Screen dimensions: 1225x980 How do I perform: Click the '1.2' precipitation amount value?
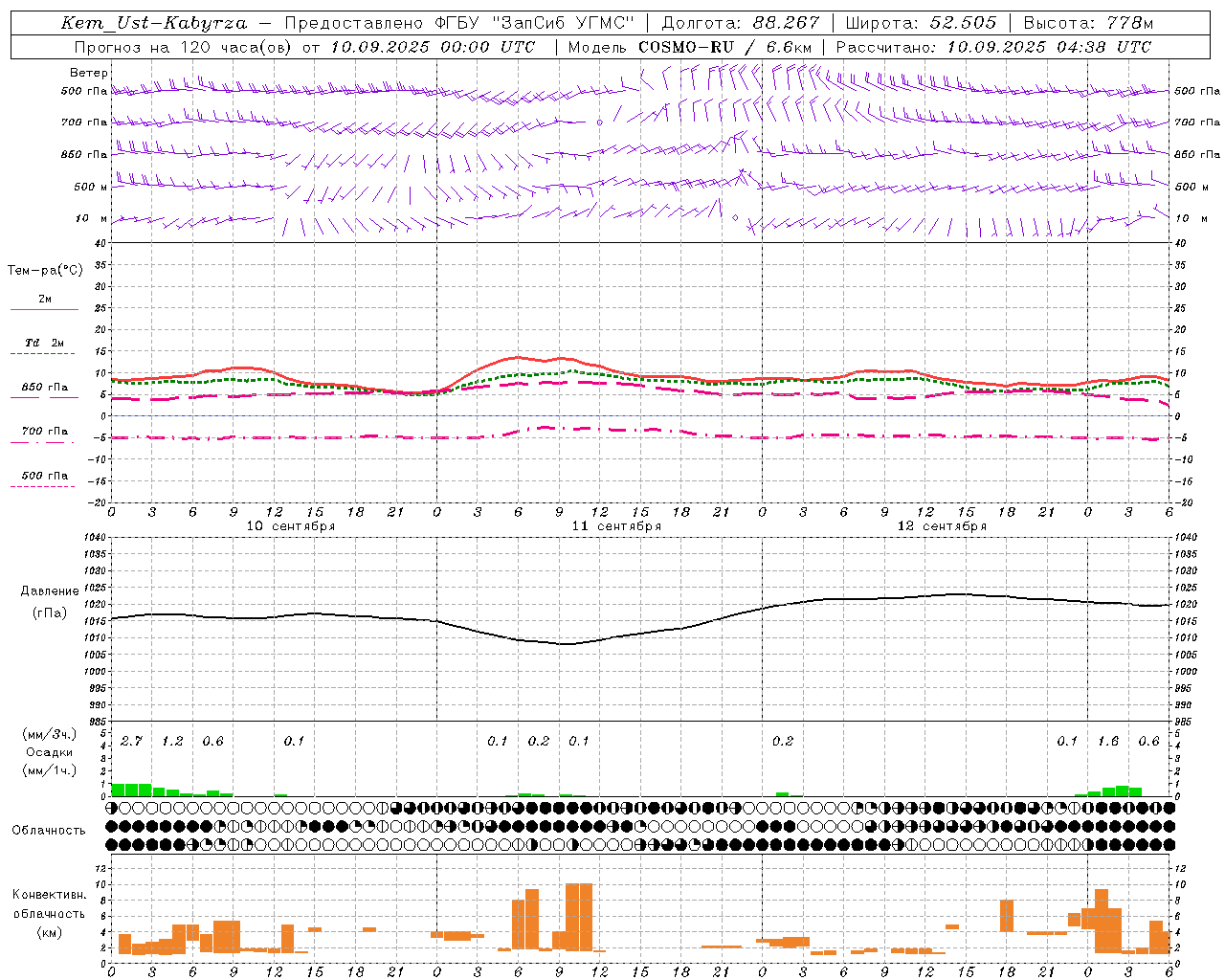click(x=172, y=742)
